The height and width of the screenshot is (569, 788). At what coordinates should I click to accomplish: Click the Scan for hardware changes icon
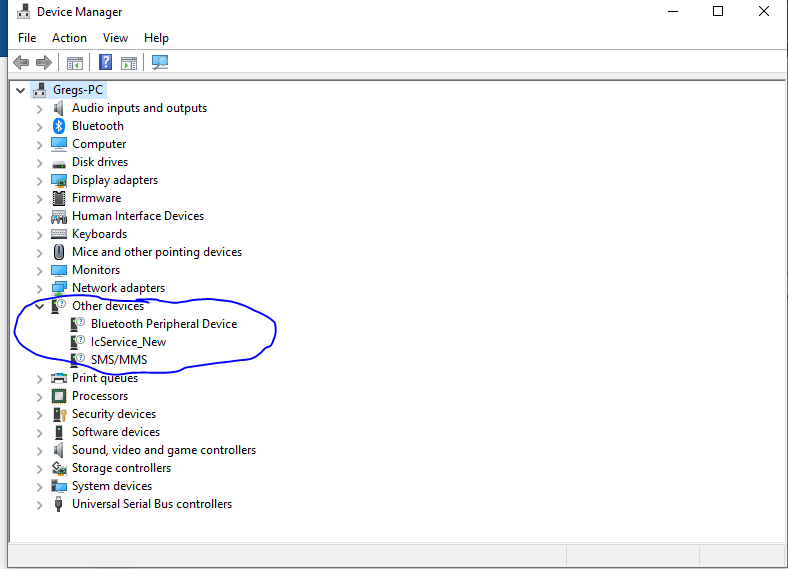coord(160,62)
